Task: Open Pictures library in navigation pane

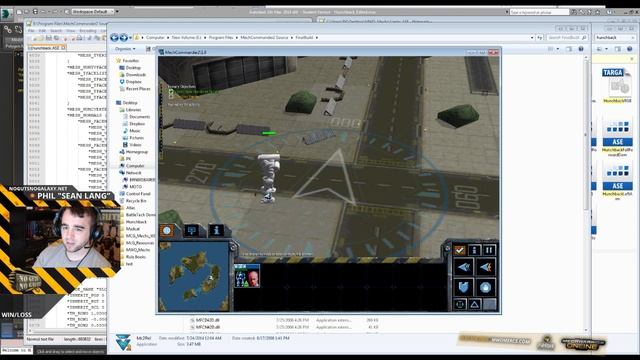Action: point(133,138)
